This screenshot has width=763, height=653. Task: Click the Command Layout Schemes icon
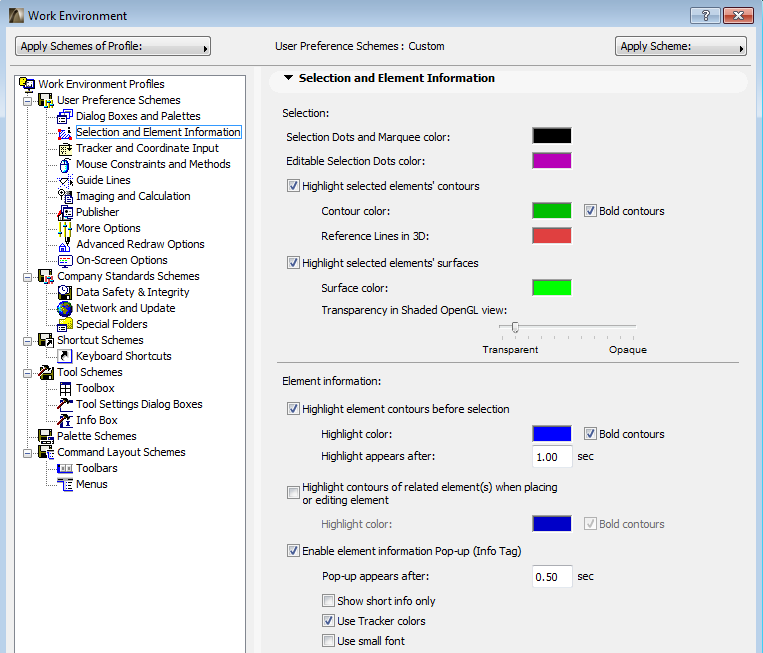(x=46, y=453)
